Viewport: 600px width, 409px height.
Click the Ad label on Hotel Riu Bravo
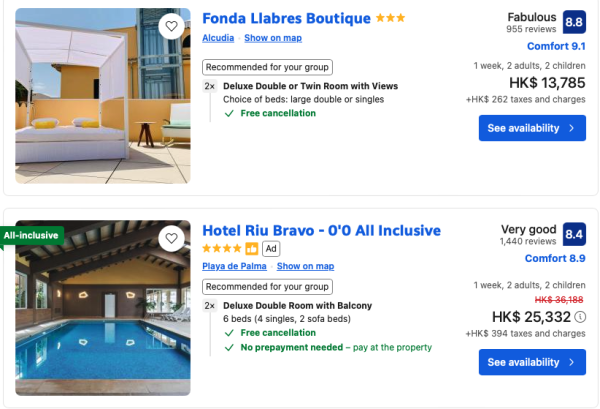tap(271, 249)
